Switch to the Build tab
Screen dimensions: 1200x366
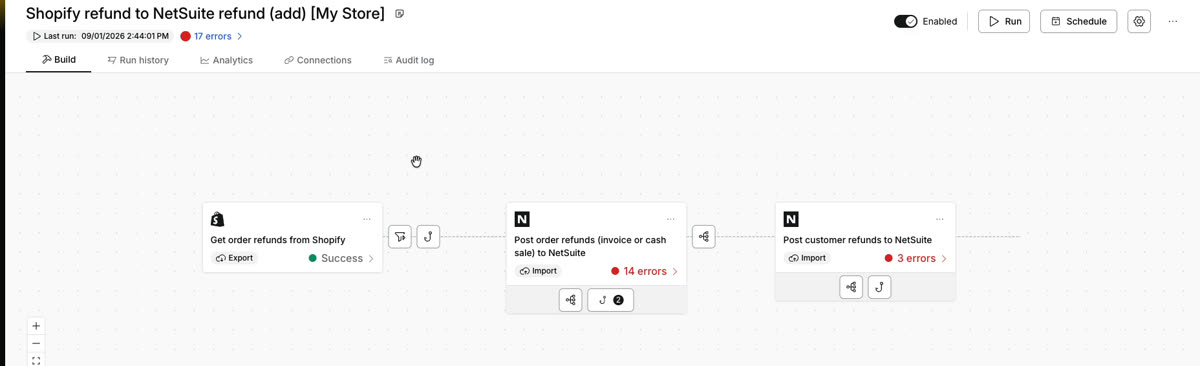tap(58, 60)
